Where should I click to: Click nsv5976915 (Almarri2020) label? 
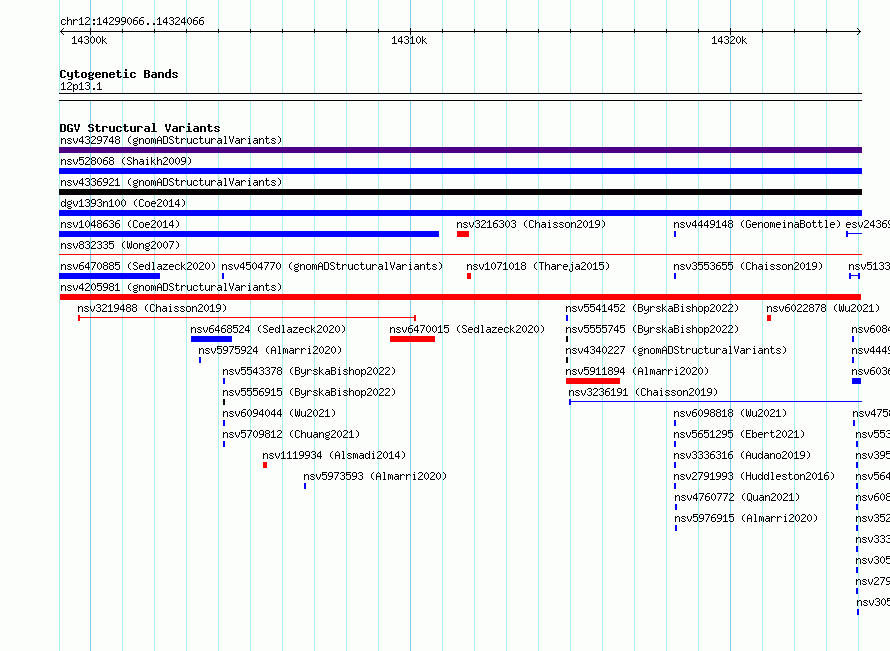click(746, 518)
